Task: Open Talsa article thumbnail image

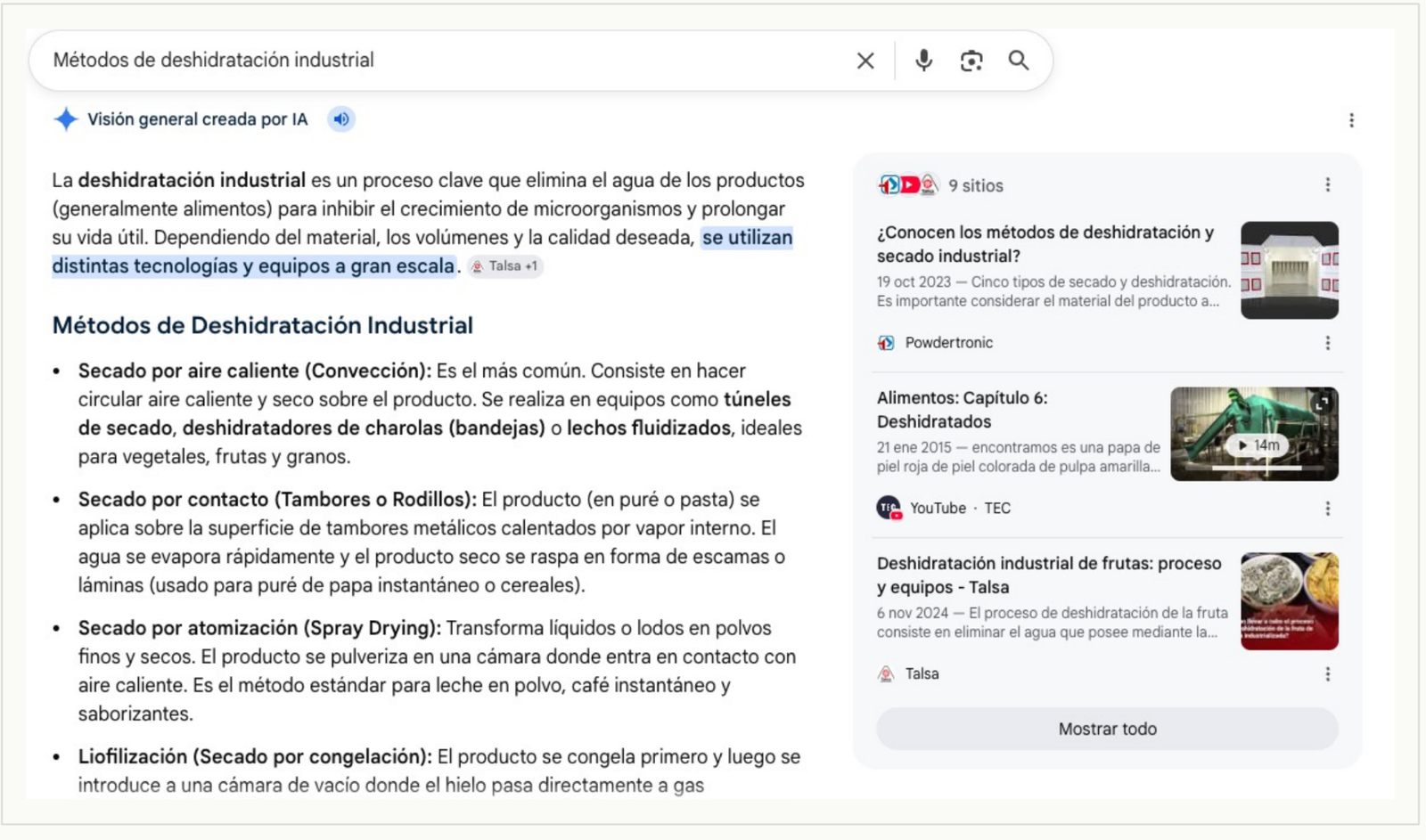Action: [x=1290, y=601]
